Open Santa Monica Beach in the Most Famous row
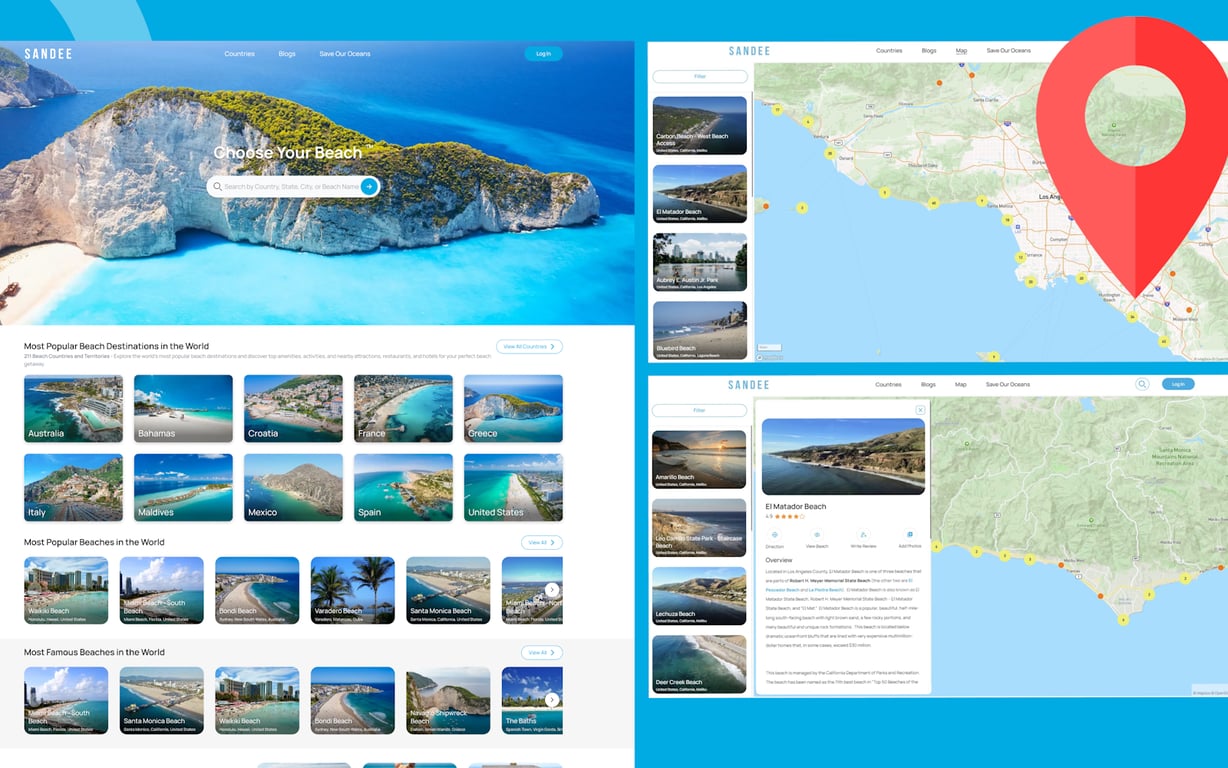The image size is (1228, 768). [162, 700]
